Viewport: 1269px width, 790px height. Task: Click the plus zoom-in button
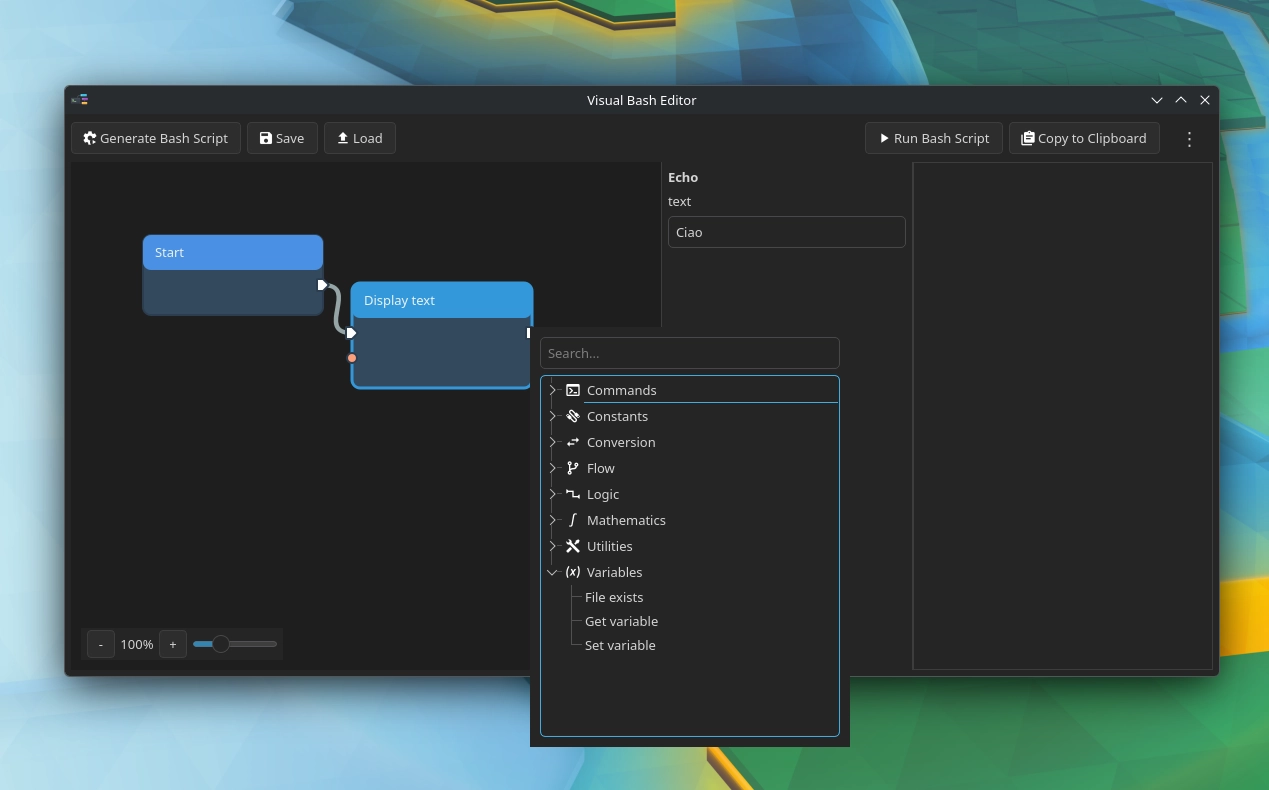172,644
